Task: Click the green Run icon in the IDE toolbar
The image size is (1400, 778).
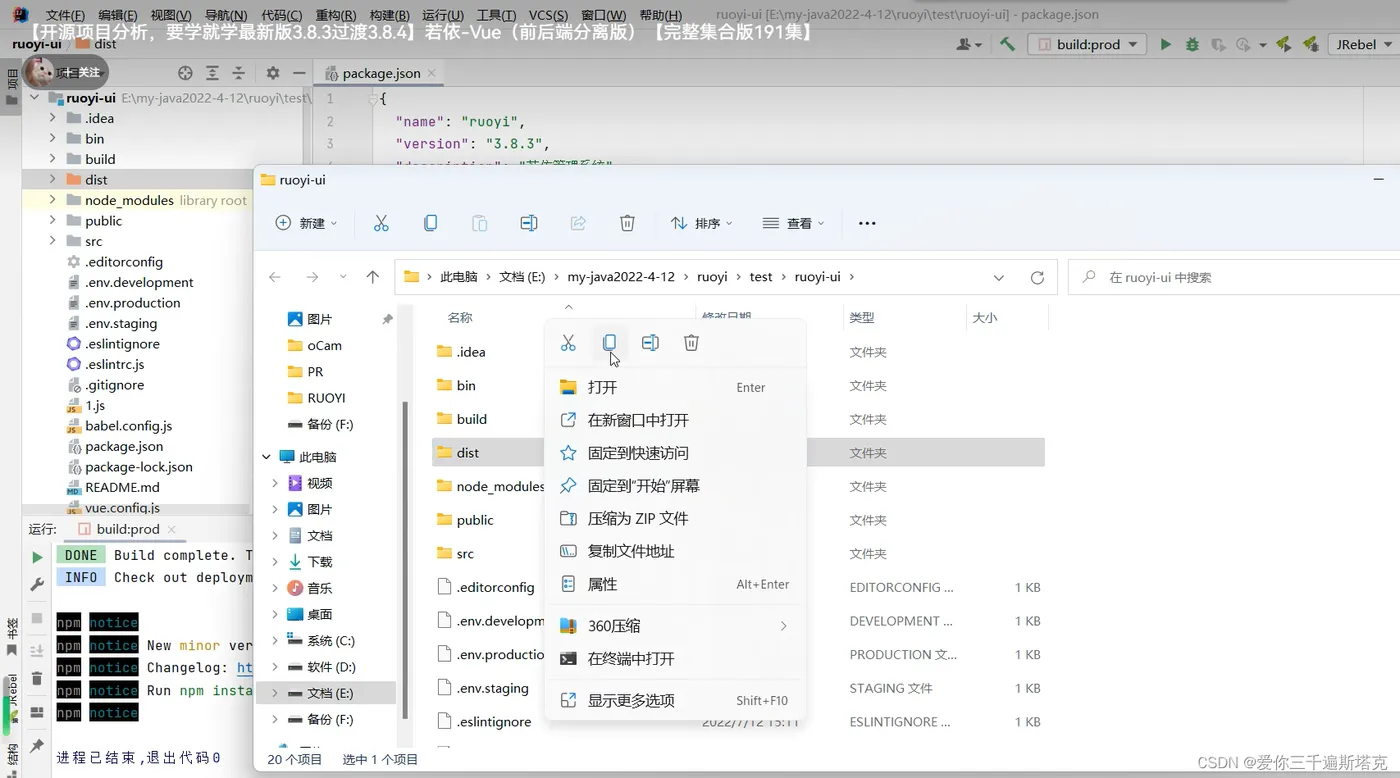Action: [x=1165, y=44]
